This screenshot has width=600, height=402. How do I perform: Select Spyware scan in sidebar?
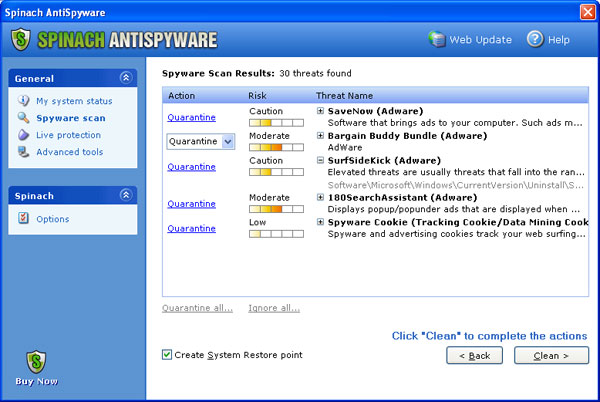[71, 118]
